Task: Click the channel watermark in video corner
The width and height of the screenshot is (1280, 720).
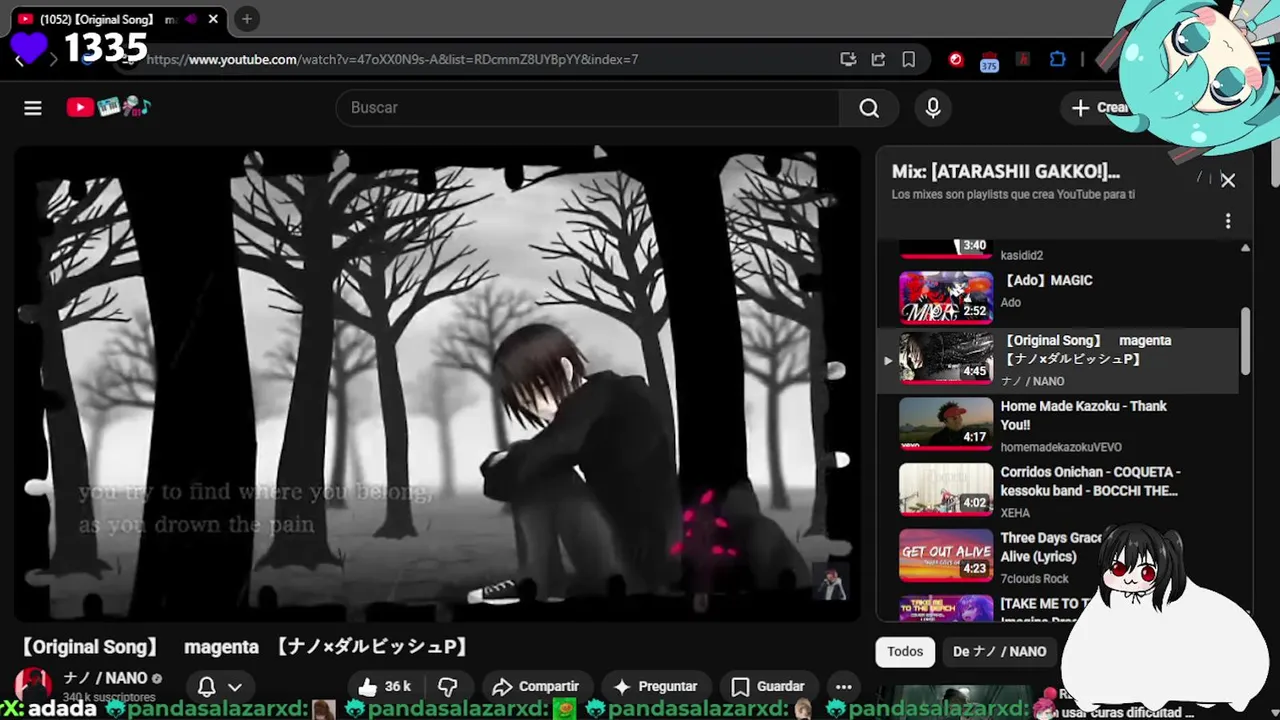Action: [x=831, y=583]
